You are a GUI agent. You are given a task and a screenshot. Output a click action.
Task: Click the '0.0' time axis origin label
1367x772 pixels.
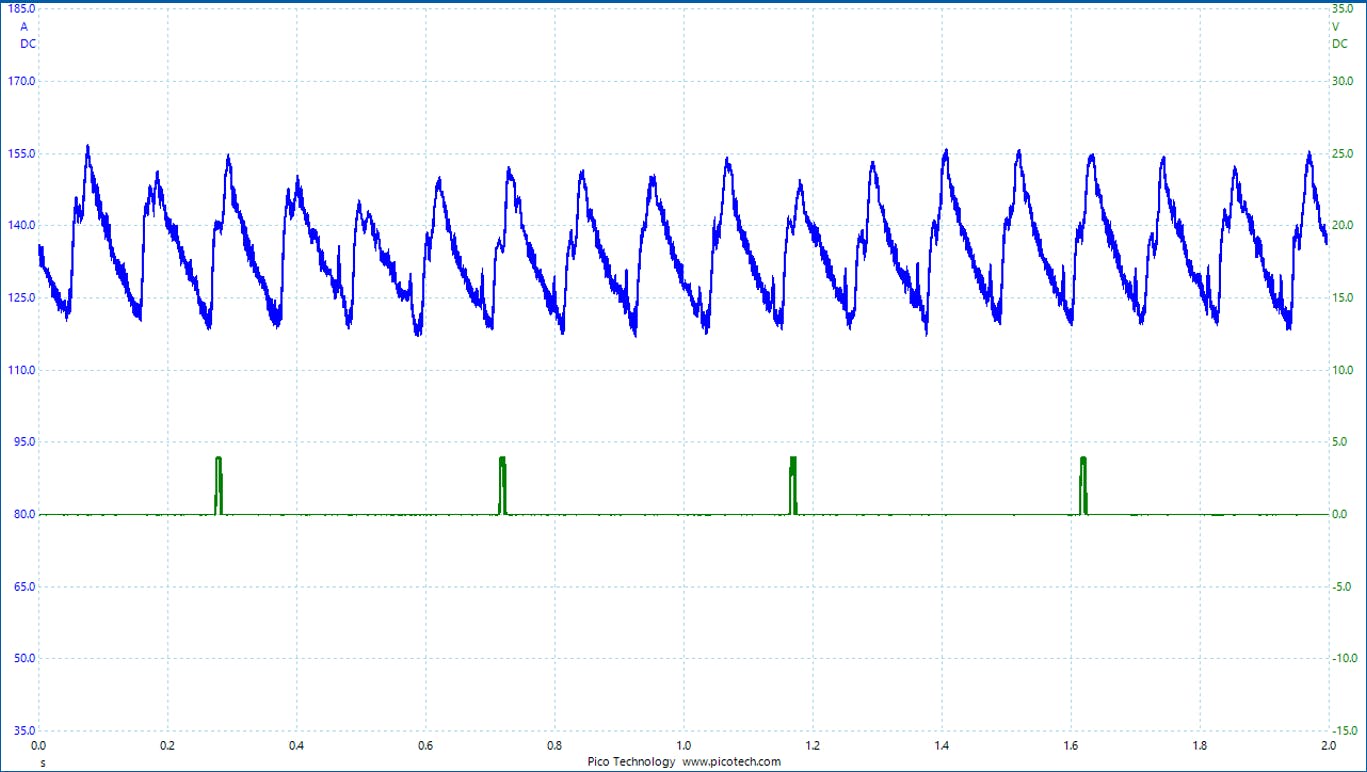pyautogui.click(x=39, y=745)
